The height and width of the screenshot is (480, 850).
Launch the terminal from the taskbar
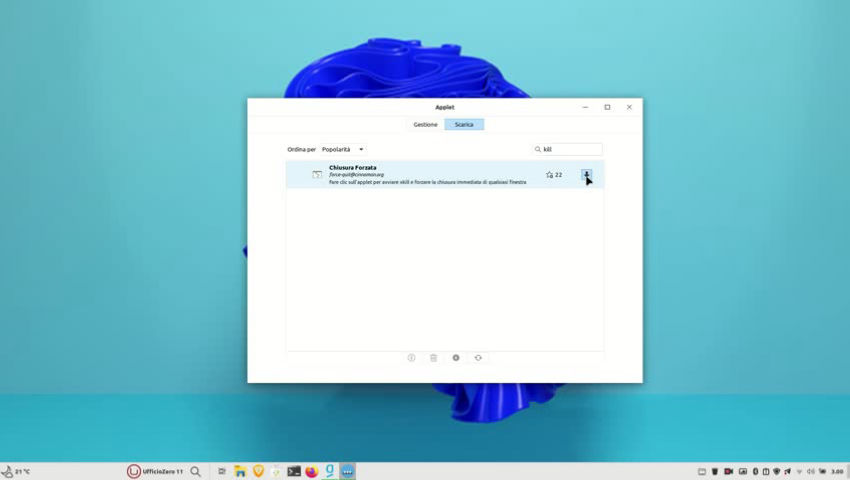(x=294, y=471)
